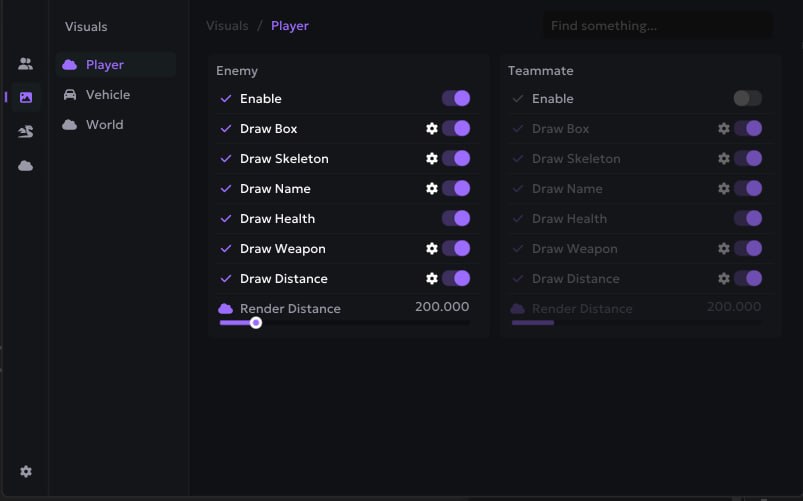Select the image visuals icon in sidebar
Viewport: 803px width, 501px height.
pyautogui.click(x=26, y=97)
